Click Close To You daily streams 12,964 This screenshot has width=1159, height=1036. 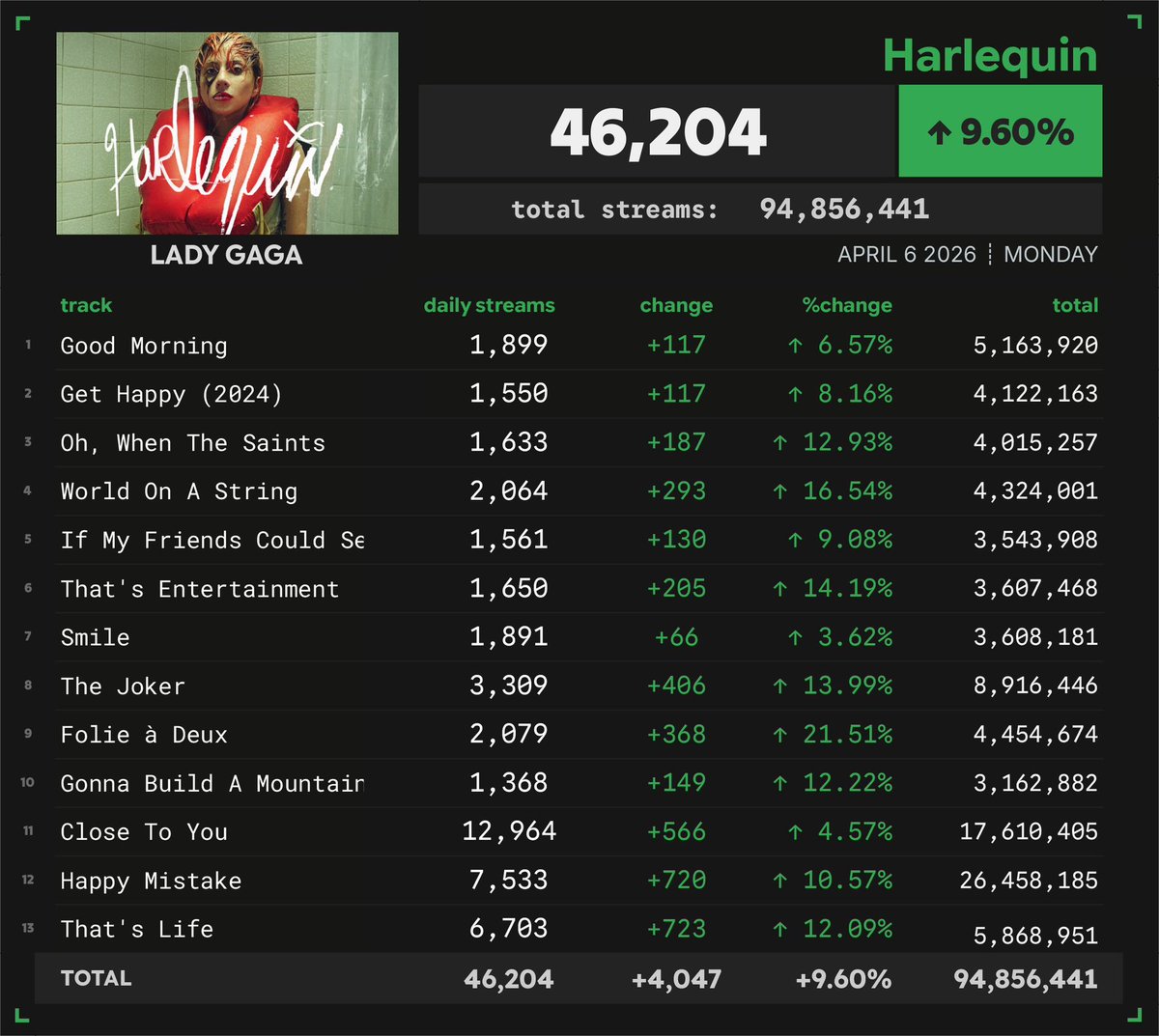pyautogui.click(x=509, y=831)
